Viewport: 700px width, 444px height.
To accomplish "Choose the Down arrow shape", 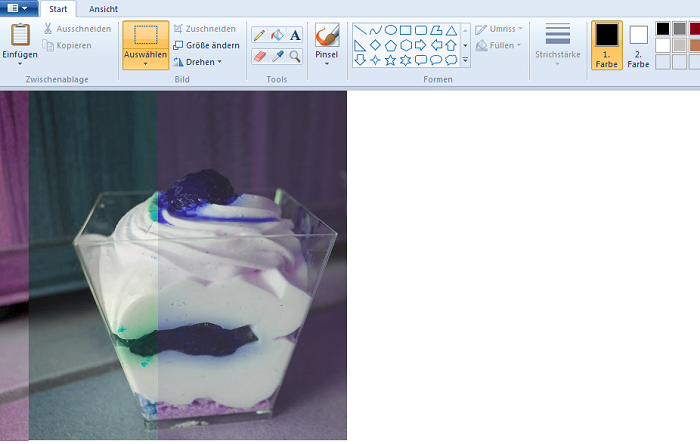I will (360, 60).
